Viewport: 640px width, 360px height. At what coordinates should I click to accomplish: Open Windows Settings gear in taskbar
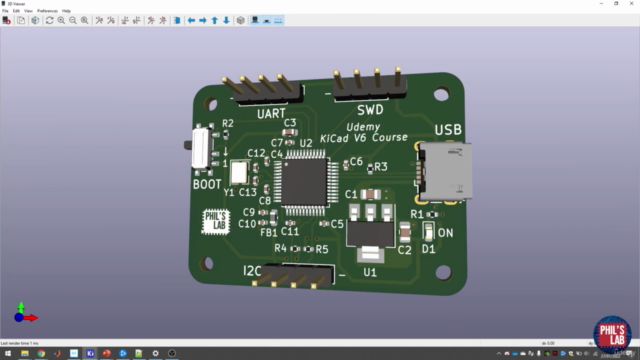click(156, 353)
